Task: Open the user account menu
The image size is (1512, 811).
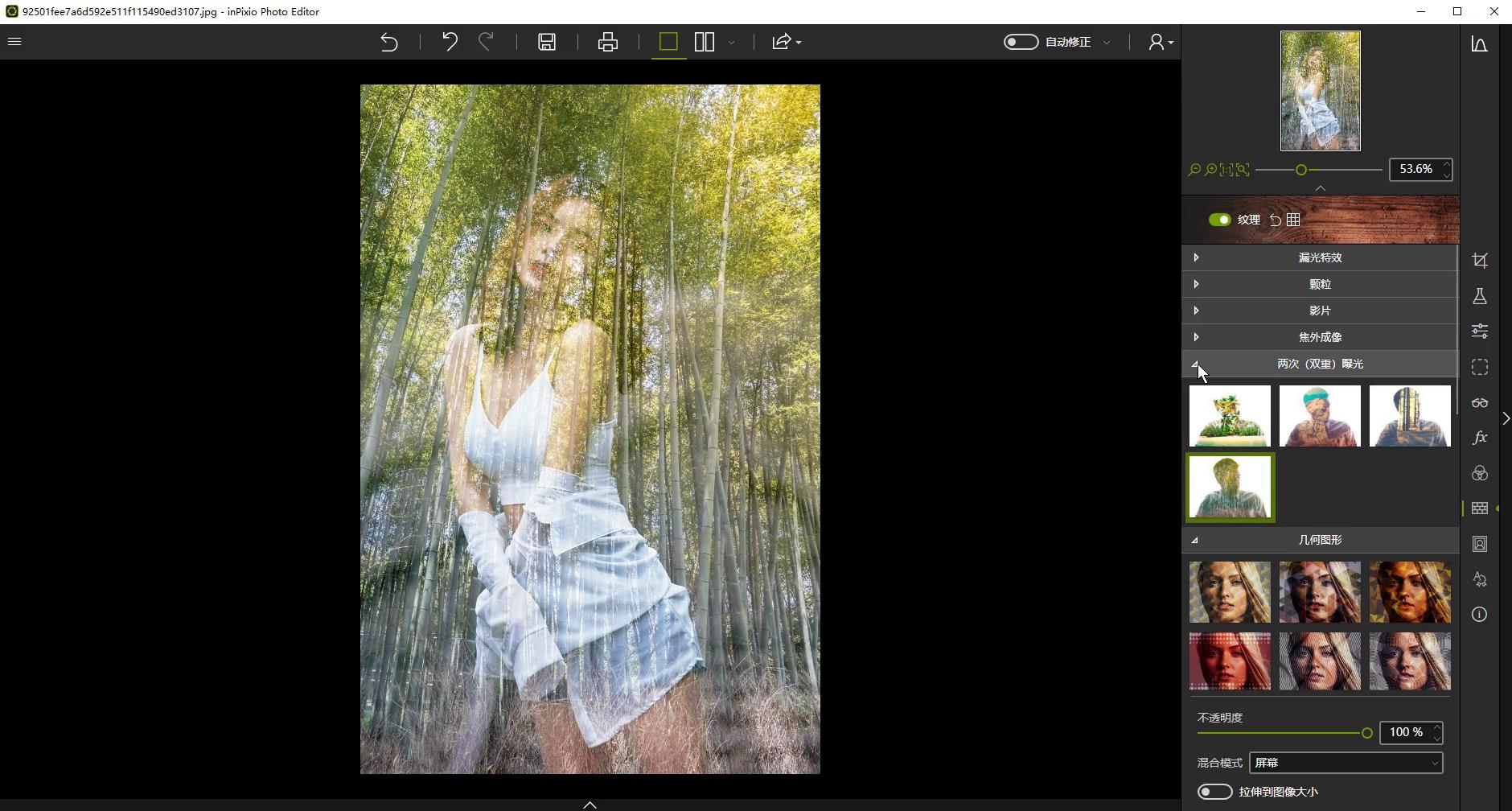Action: pos(1160,42)
